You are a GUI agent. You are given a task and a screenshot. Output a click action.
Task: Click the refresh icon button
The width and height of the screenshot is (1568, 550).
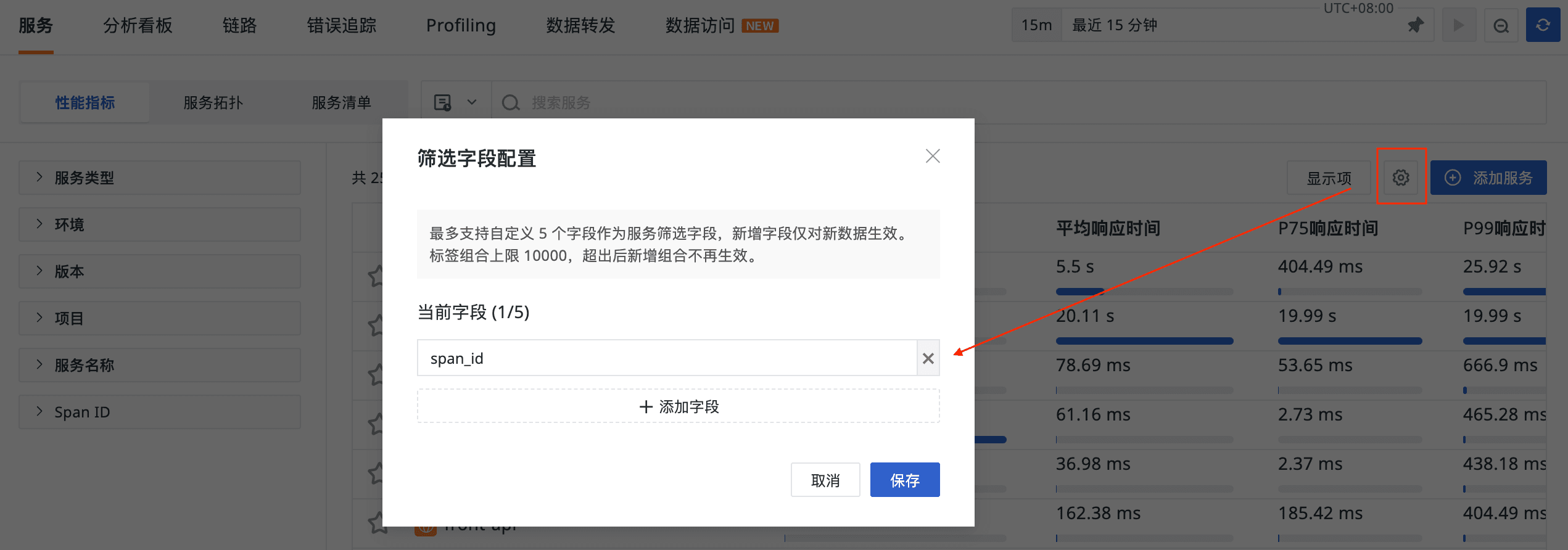(x=1542, y=25)
